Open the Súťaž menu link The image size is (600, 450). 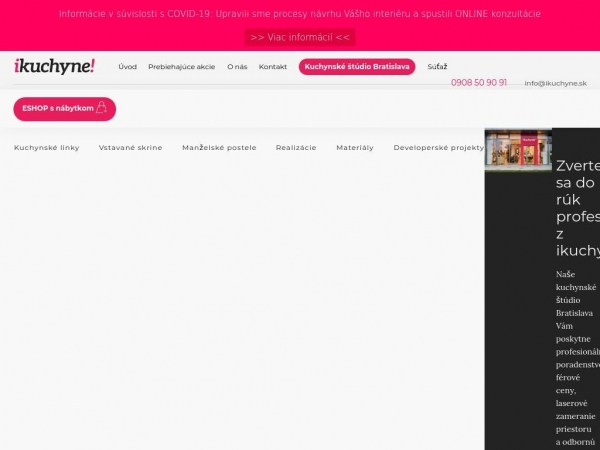click(437, 67)
